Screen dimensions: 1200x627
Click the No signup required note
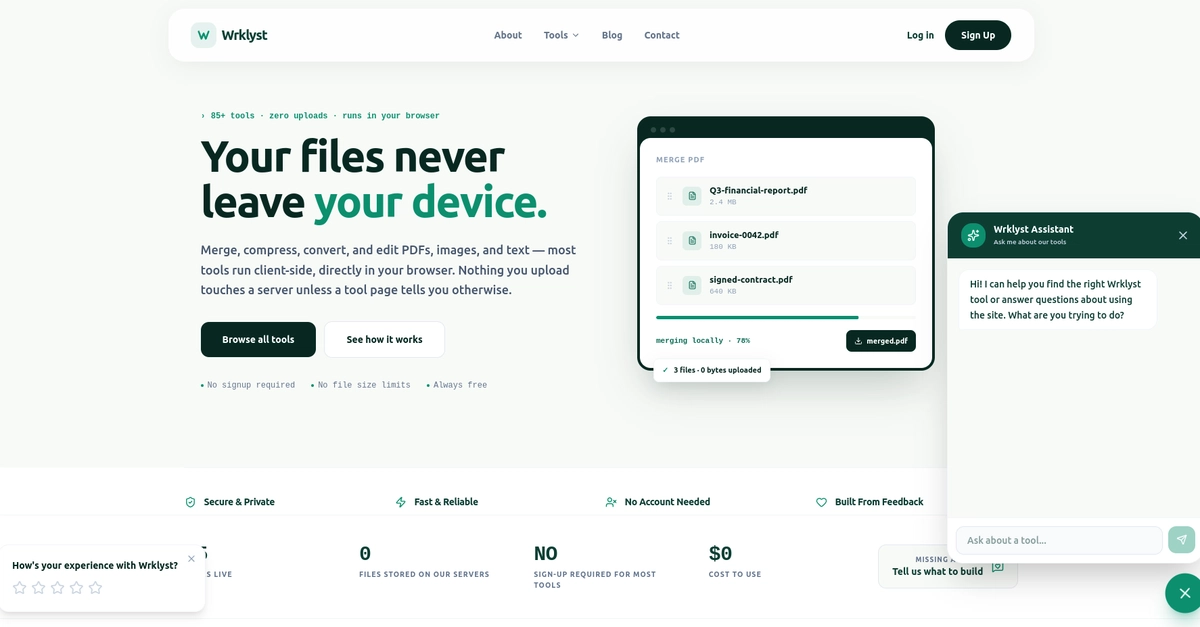248,385
